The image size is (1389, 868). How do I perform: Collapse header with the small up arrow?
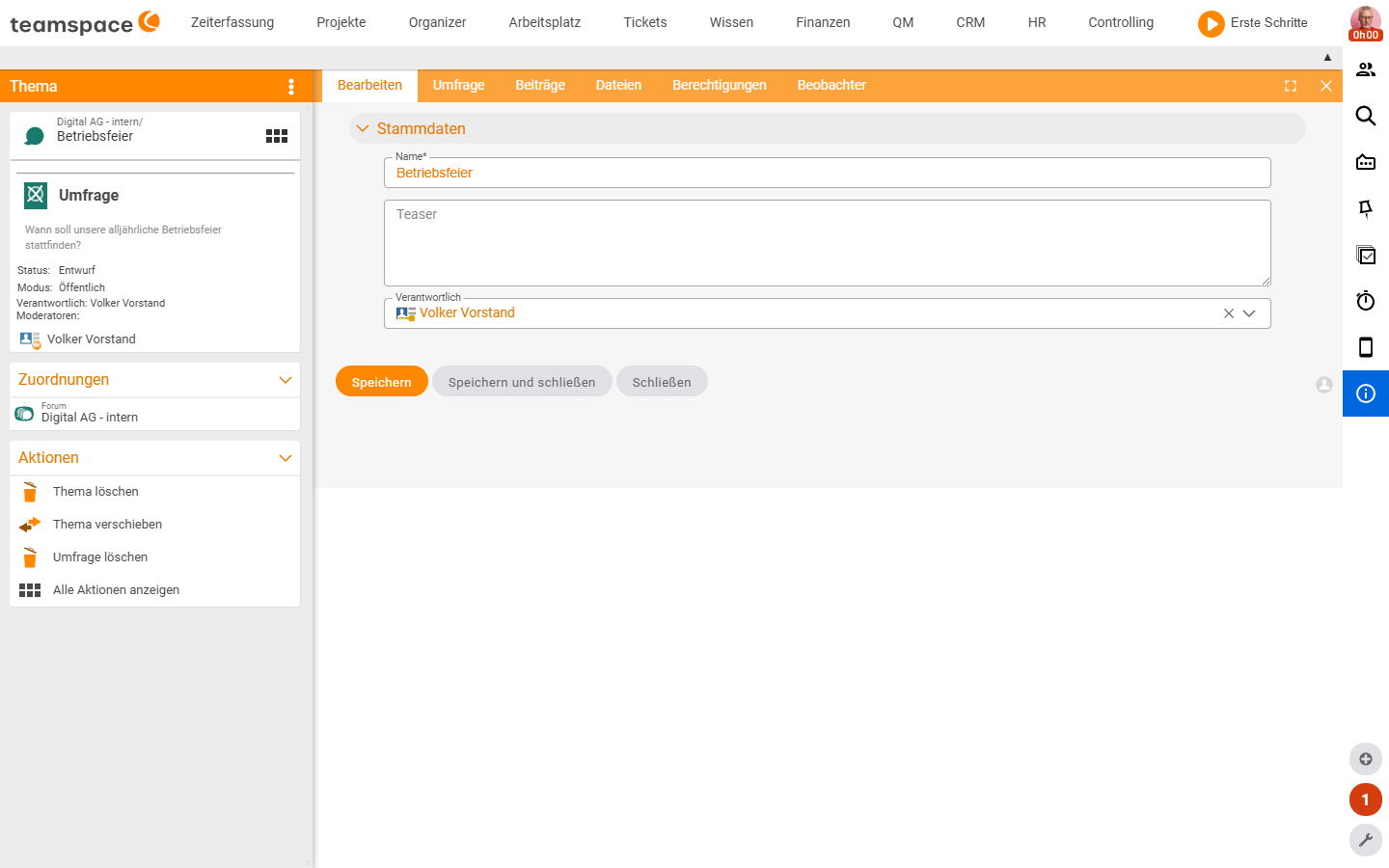(x=1327, y=58)
